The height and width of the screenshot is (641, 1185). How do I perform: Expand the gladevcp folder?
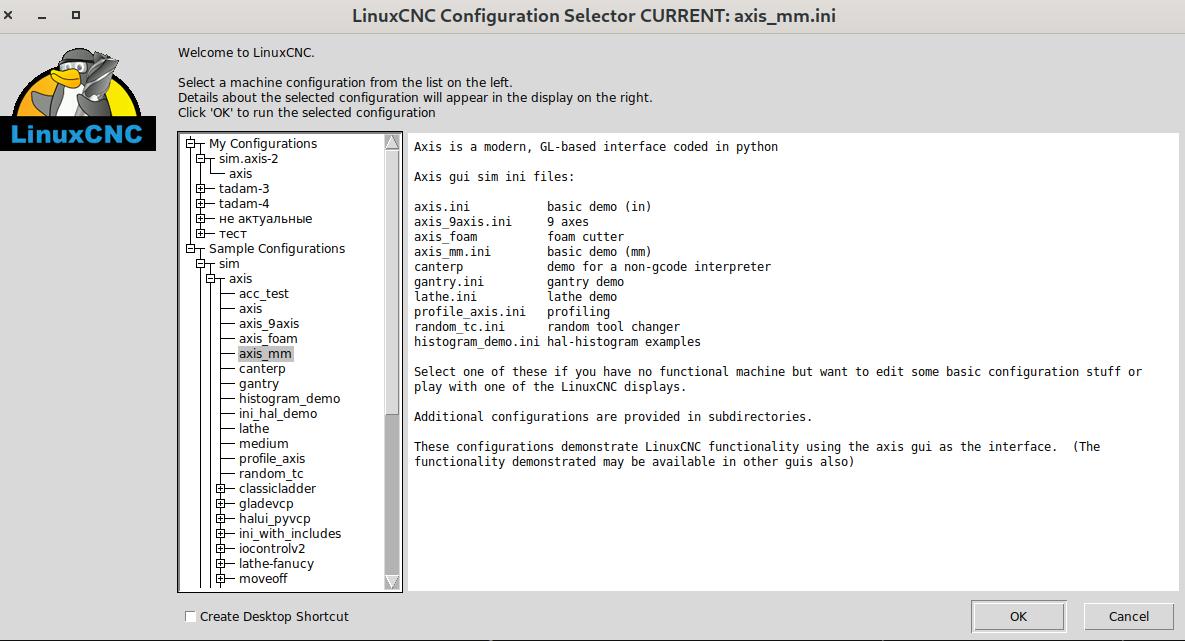(221, 503)
